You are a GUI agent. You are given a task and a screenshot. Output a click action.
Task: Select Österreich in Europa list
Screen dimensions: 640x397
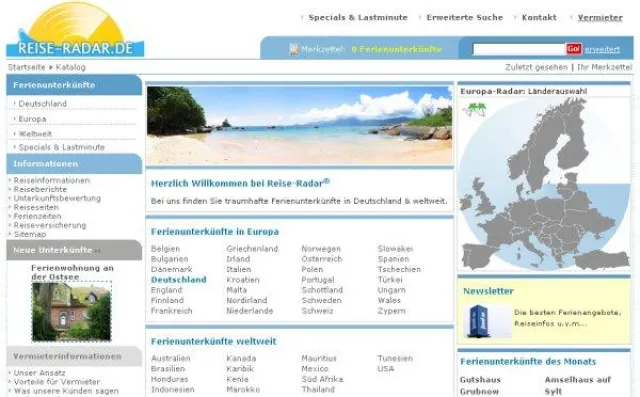[x=322, y=259]
